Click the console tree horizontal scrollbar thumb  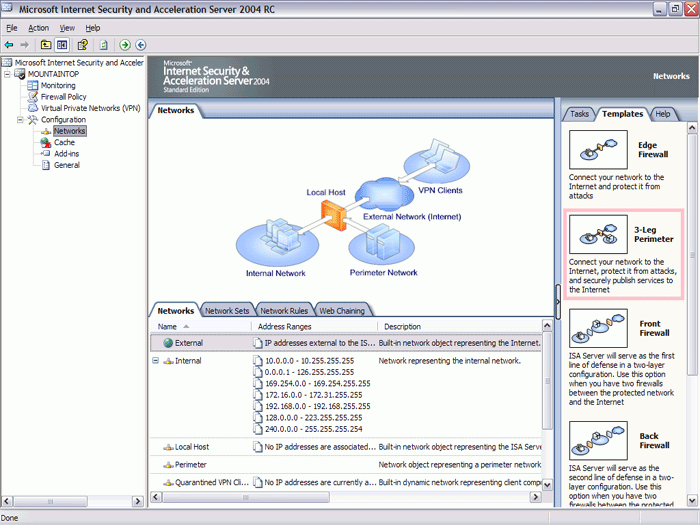(50, 501)
